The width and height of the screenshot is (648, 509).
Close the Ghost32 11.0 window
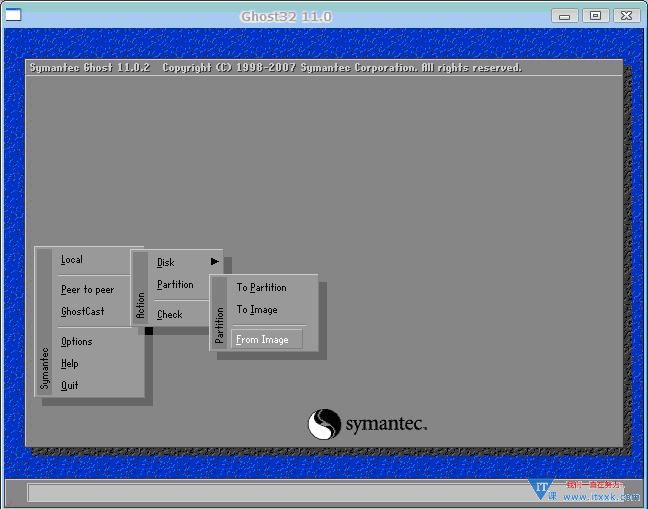point(627,16)
